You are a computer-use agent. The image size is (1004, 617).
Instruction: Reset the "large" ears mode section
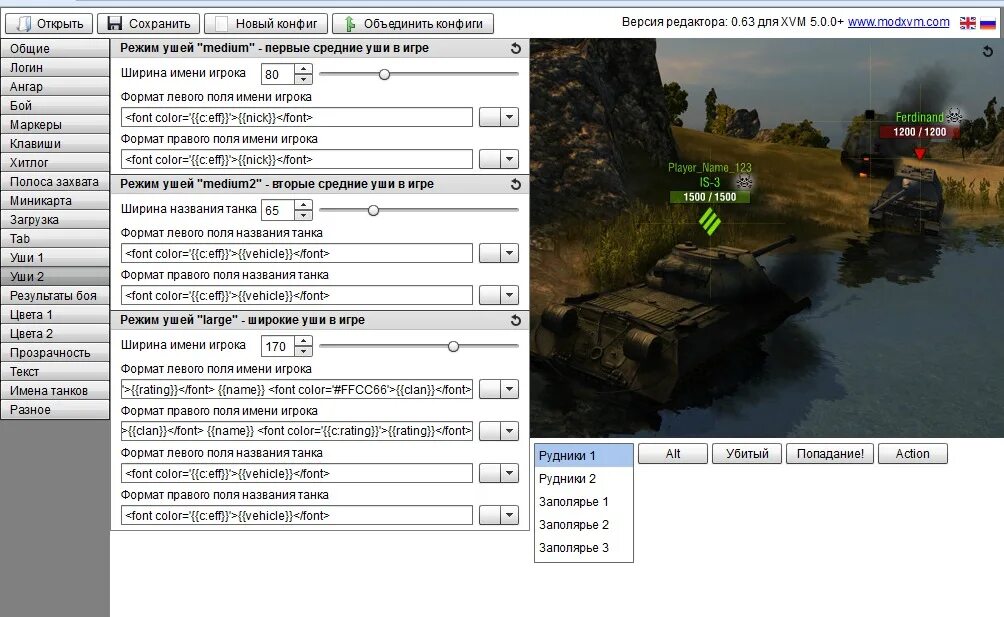click(515, 320)
